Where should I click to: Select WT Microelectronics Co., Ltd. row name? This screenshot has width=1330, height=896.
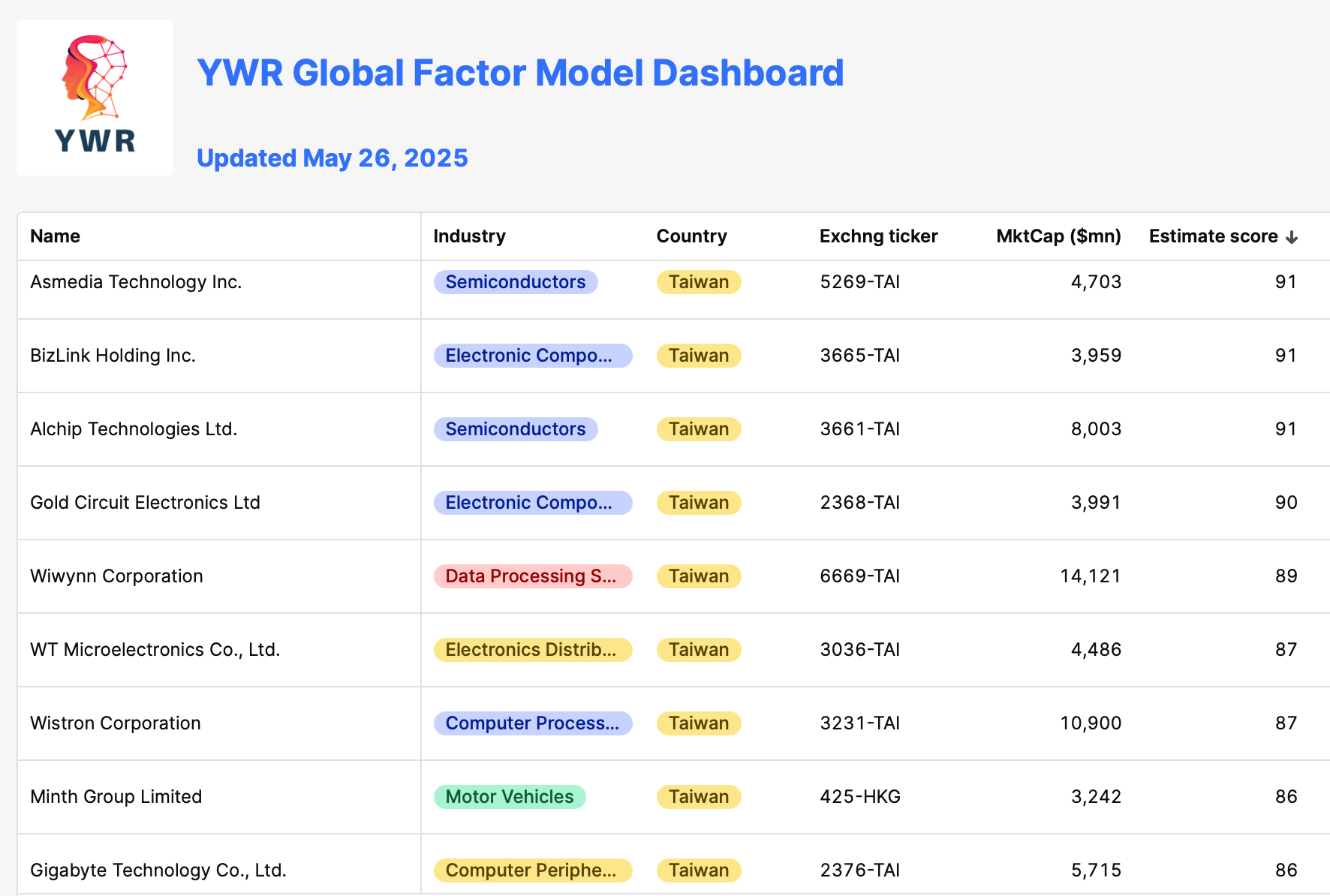click(x=155, y=650)
